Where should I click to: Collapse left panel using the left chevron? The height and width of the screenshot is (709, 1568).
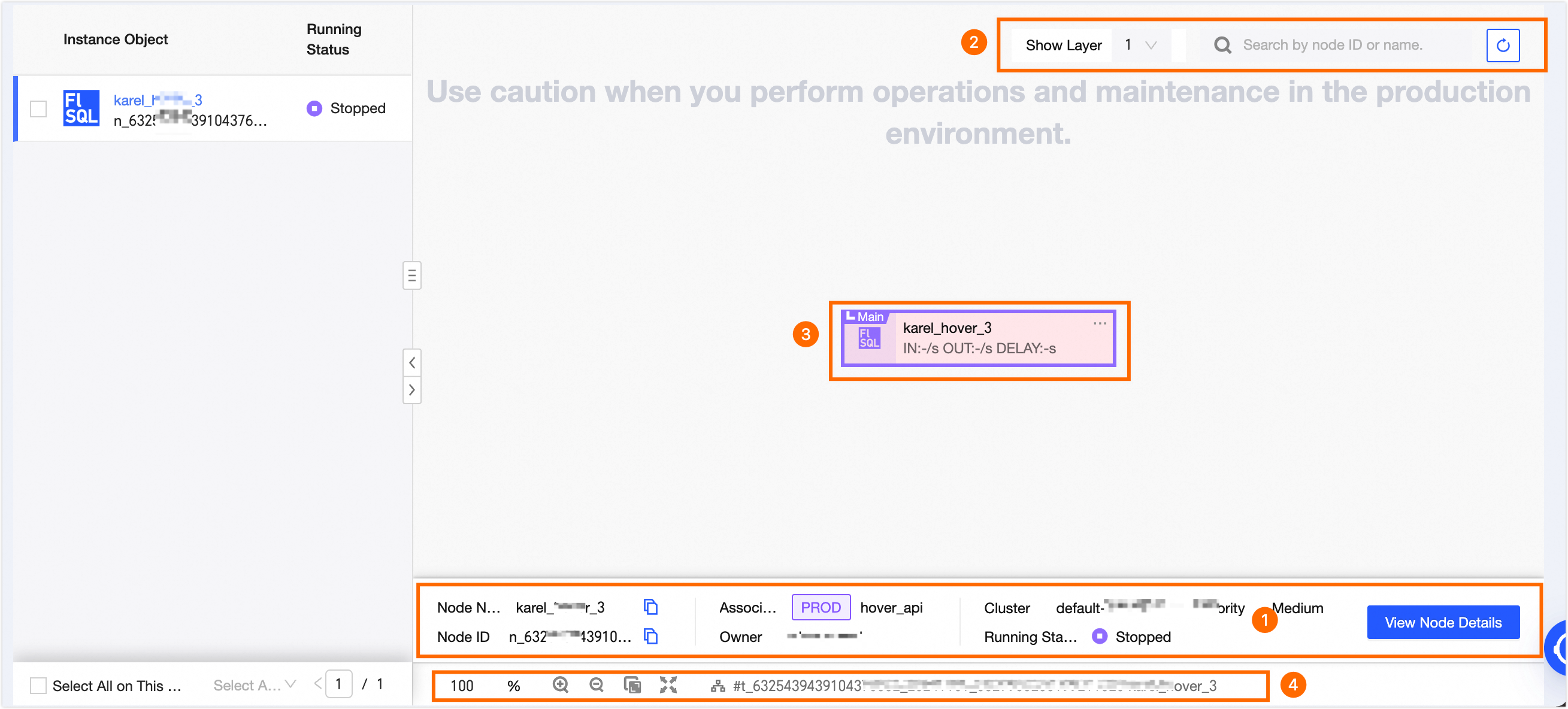coord(412,363)
